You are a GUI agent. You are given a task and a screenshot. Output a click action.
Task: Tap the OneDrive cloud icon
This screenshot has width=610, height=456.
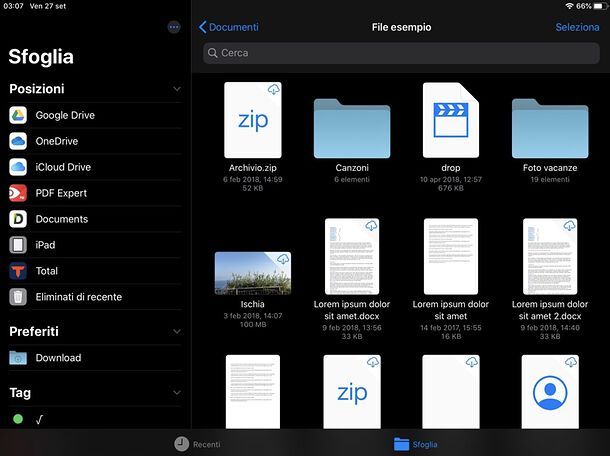coord(18,141)
